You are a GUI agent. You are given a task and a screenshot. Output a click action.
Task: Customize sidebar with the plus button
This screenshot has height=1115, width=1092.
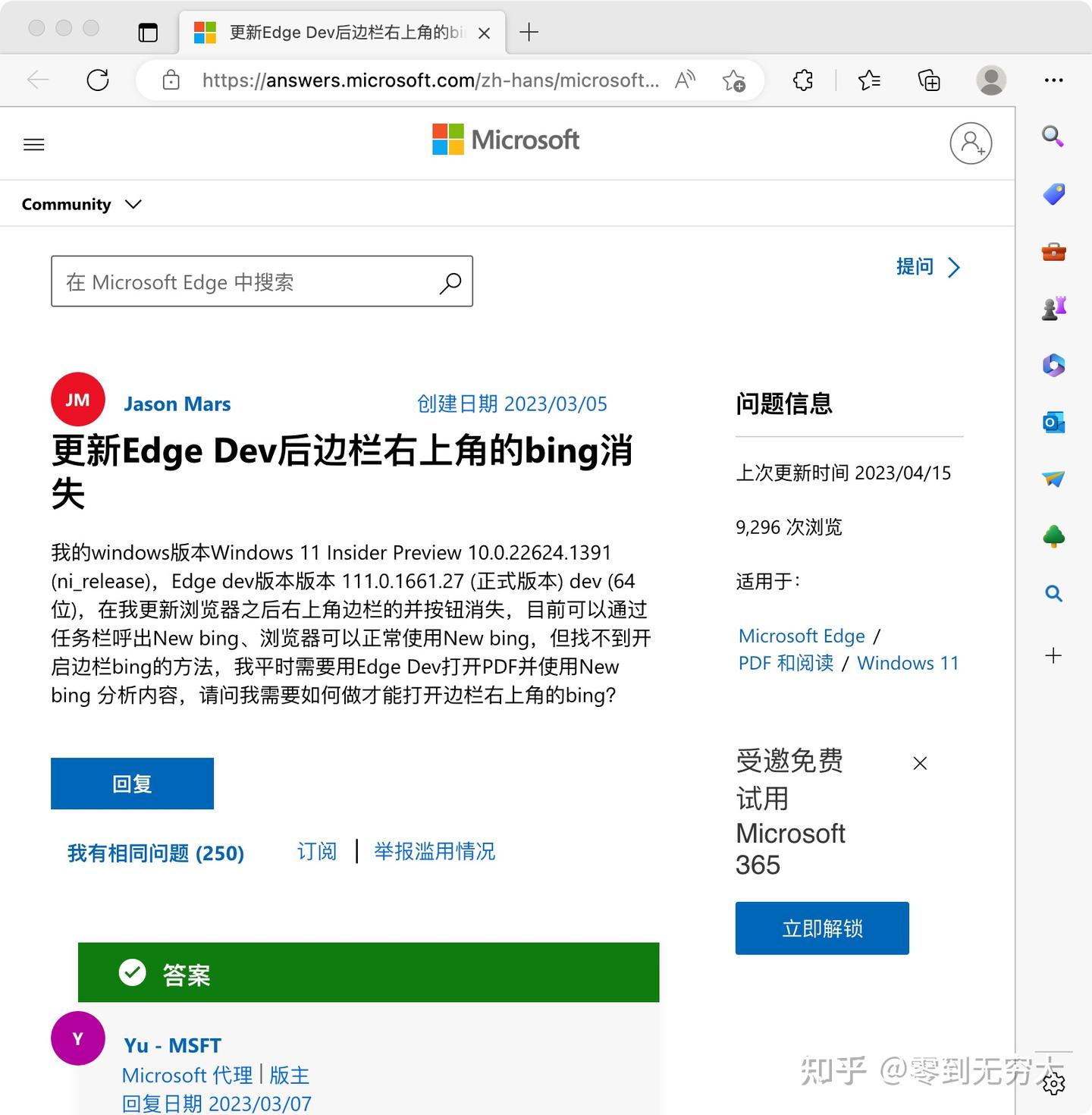(x=1053, y=656)
